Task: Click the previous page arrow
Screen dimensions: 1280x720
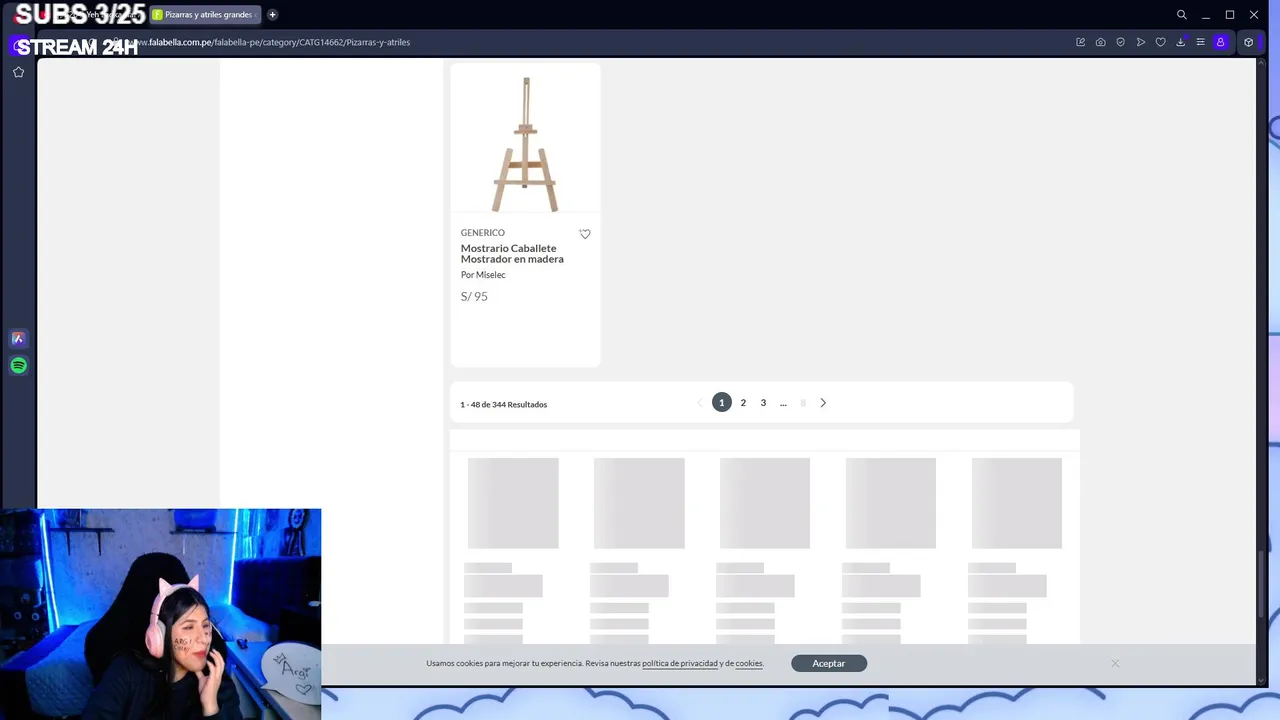Action: (700, 402)
